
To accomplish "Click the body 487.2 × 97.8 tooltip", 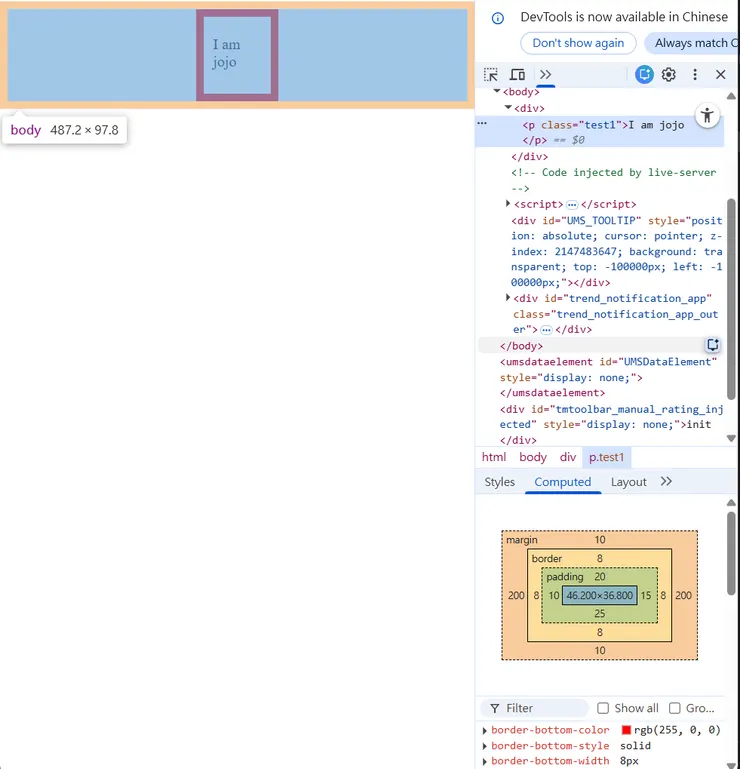I will coord(64,130).
